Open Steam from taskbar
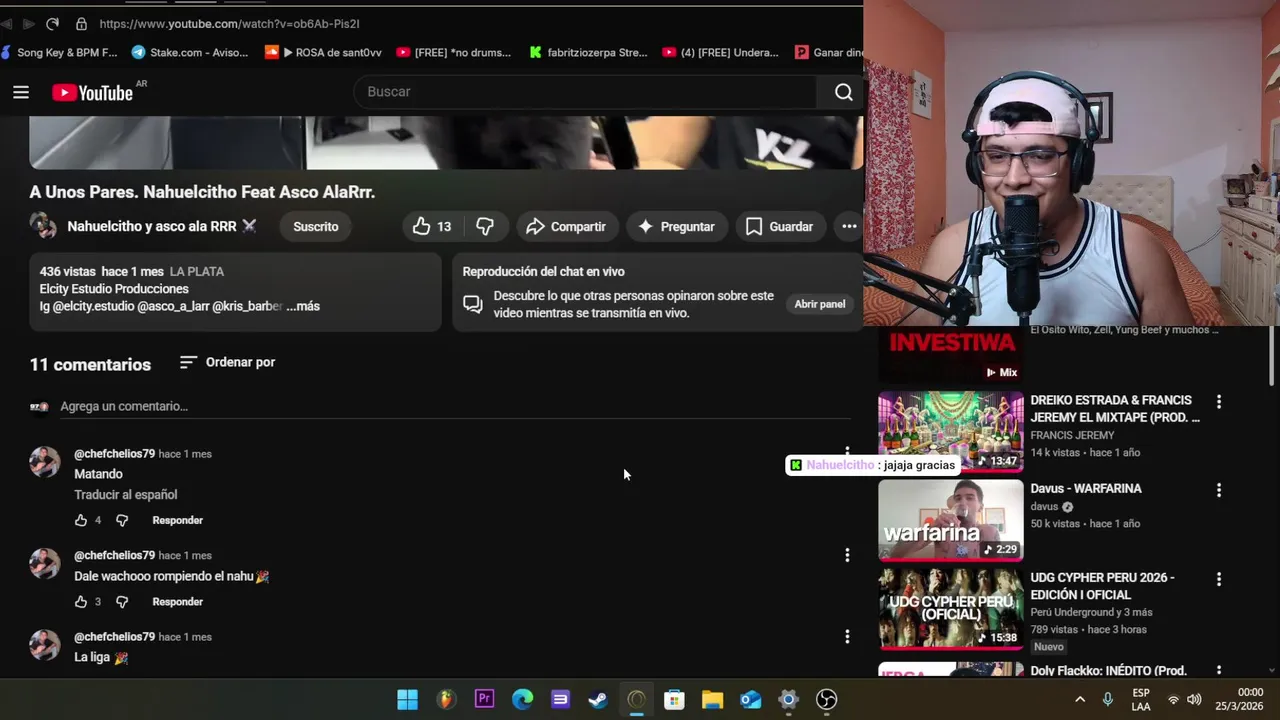 click(x=598, y=699)
